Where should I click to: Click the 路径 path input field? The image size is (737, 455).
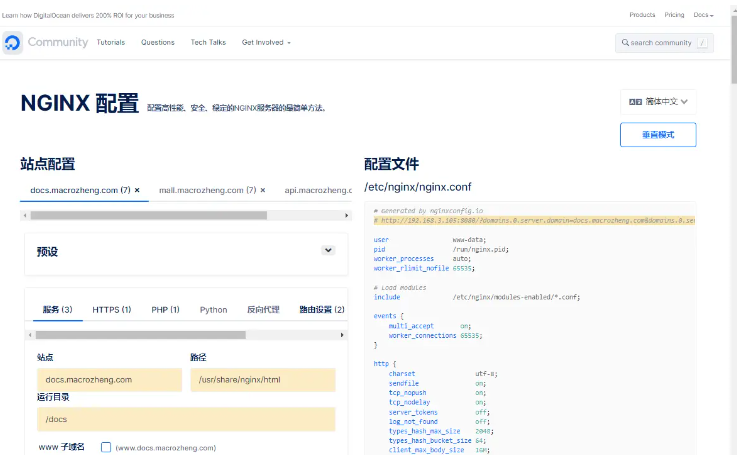pos(263,380)
